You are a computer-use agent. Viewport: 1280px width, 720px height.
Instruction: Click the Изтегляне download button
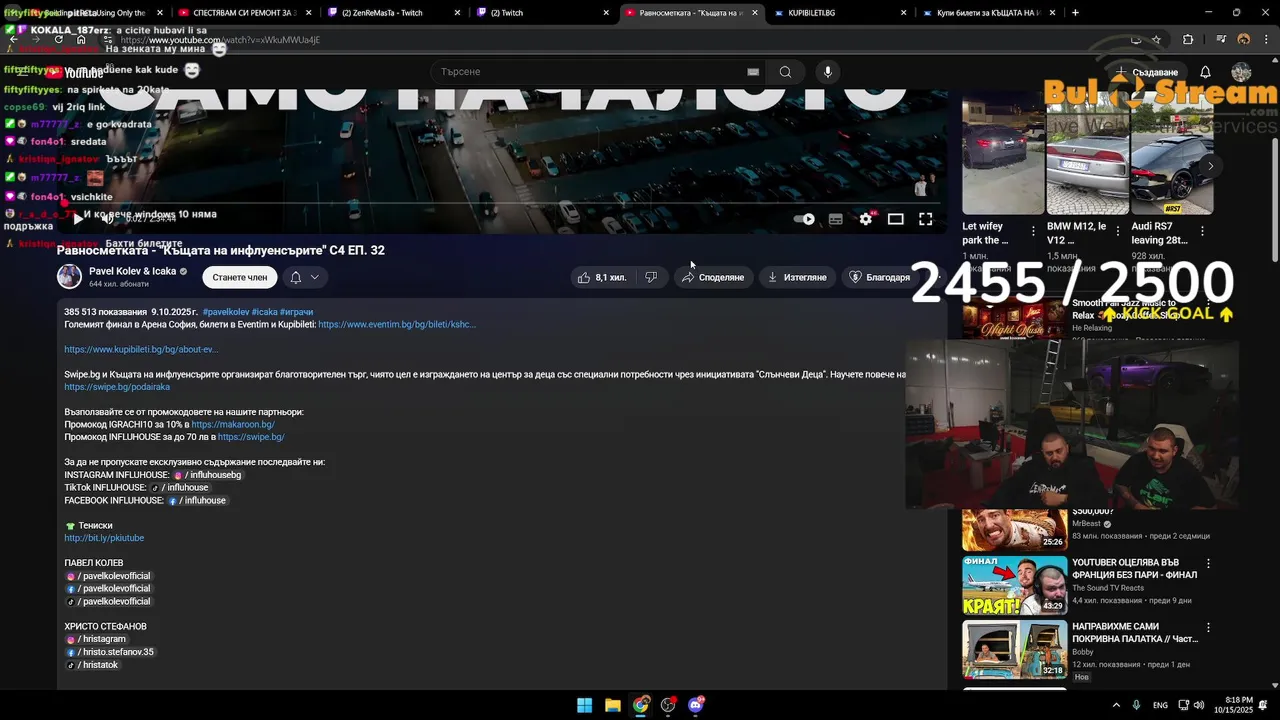coord(797,277)
